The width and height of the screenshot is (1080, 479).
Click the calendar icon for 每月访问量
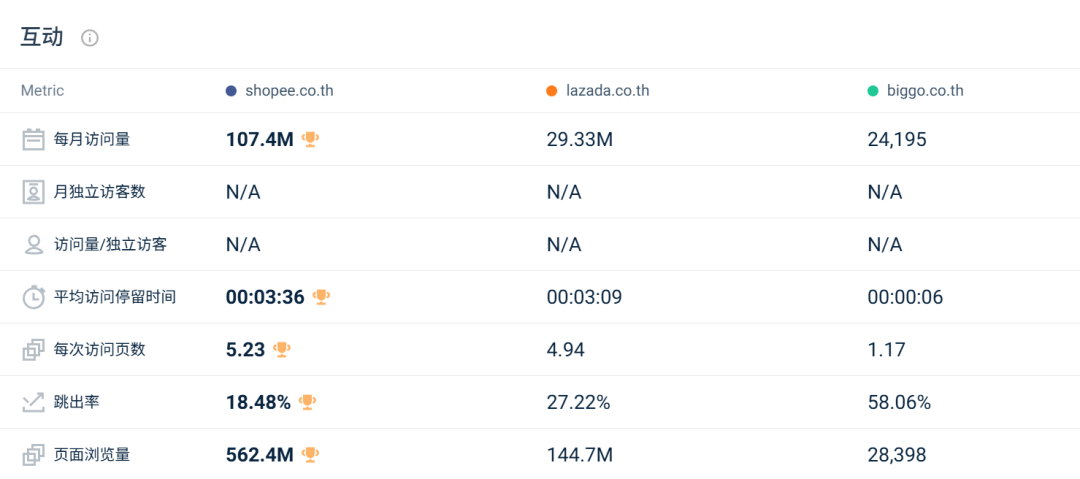click(x=32, y=140)
